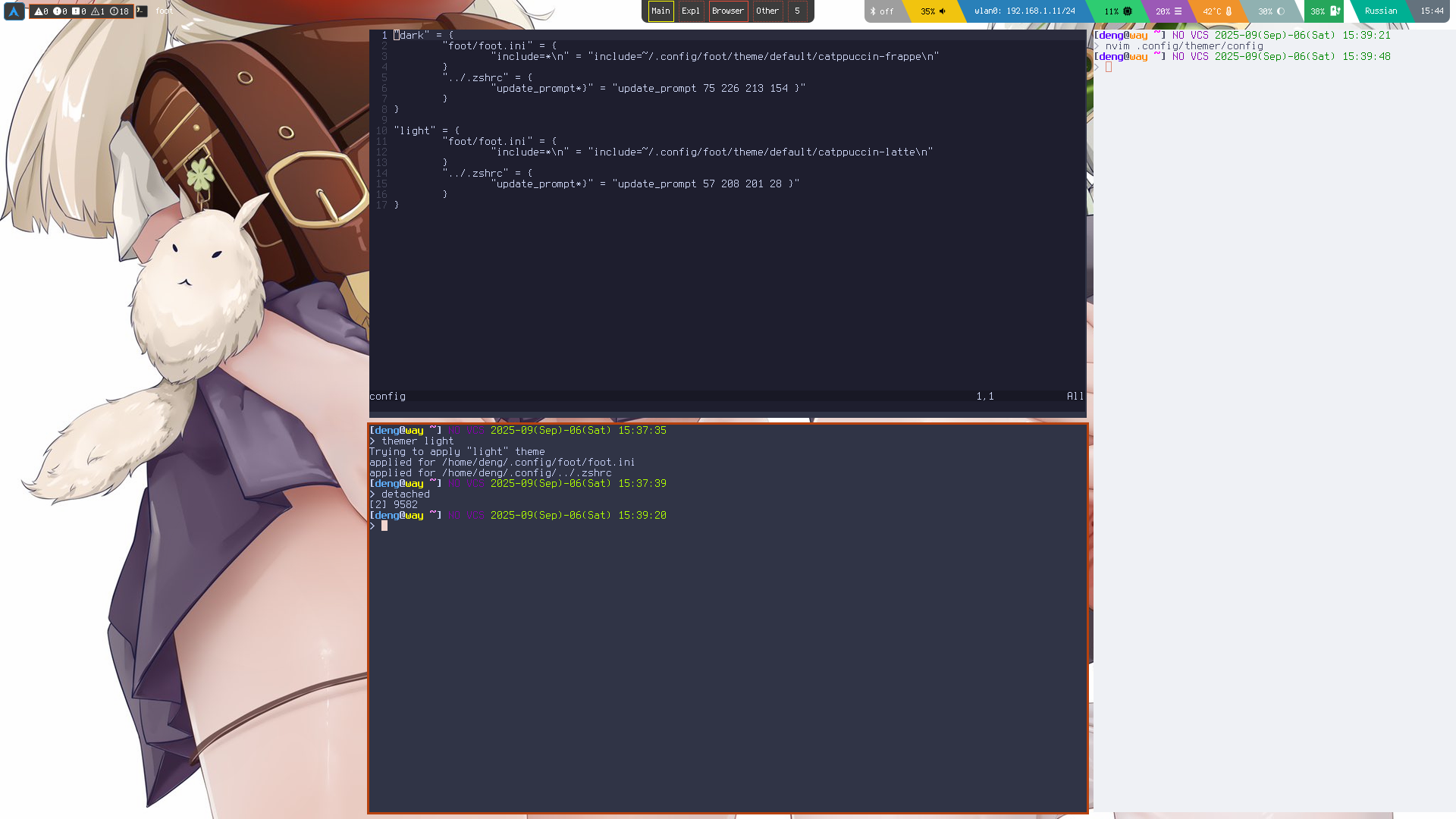Switch to the Expl workspace
This screenshot has width=1456, height=819.
[x=690, y=11]
